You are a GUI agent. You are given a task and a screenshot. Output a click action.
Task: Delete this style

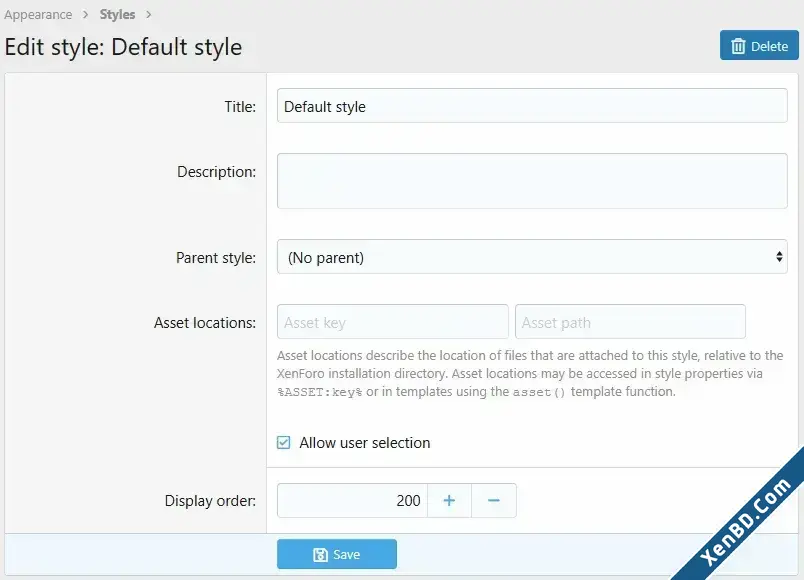click(x=759, y=46)
